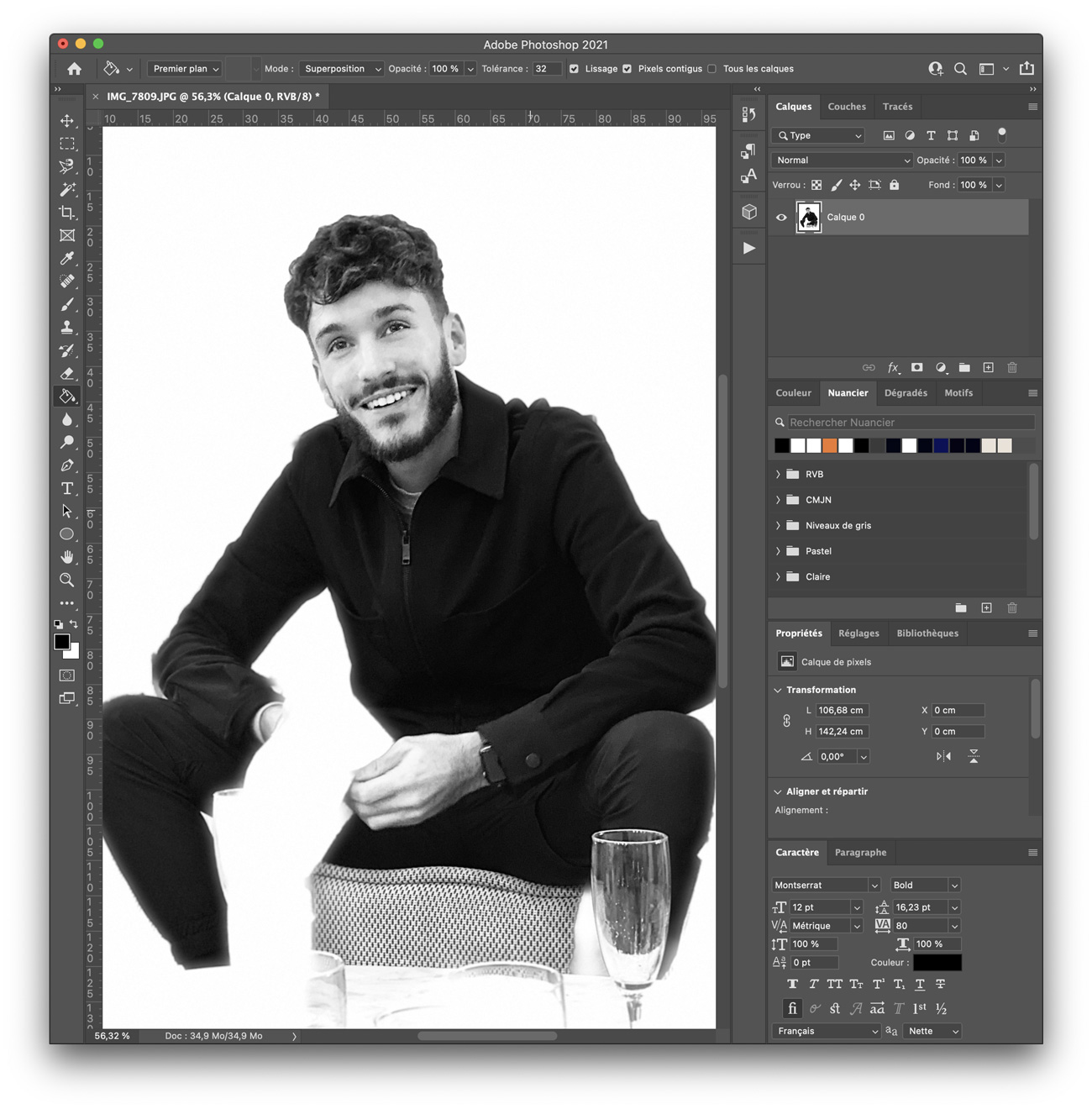Image resolution: width=1092 pixels, height=1109 pixels.
Task: Swap foreground and background colors
Action: click(74, 624)
